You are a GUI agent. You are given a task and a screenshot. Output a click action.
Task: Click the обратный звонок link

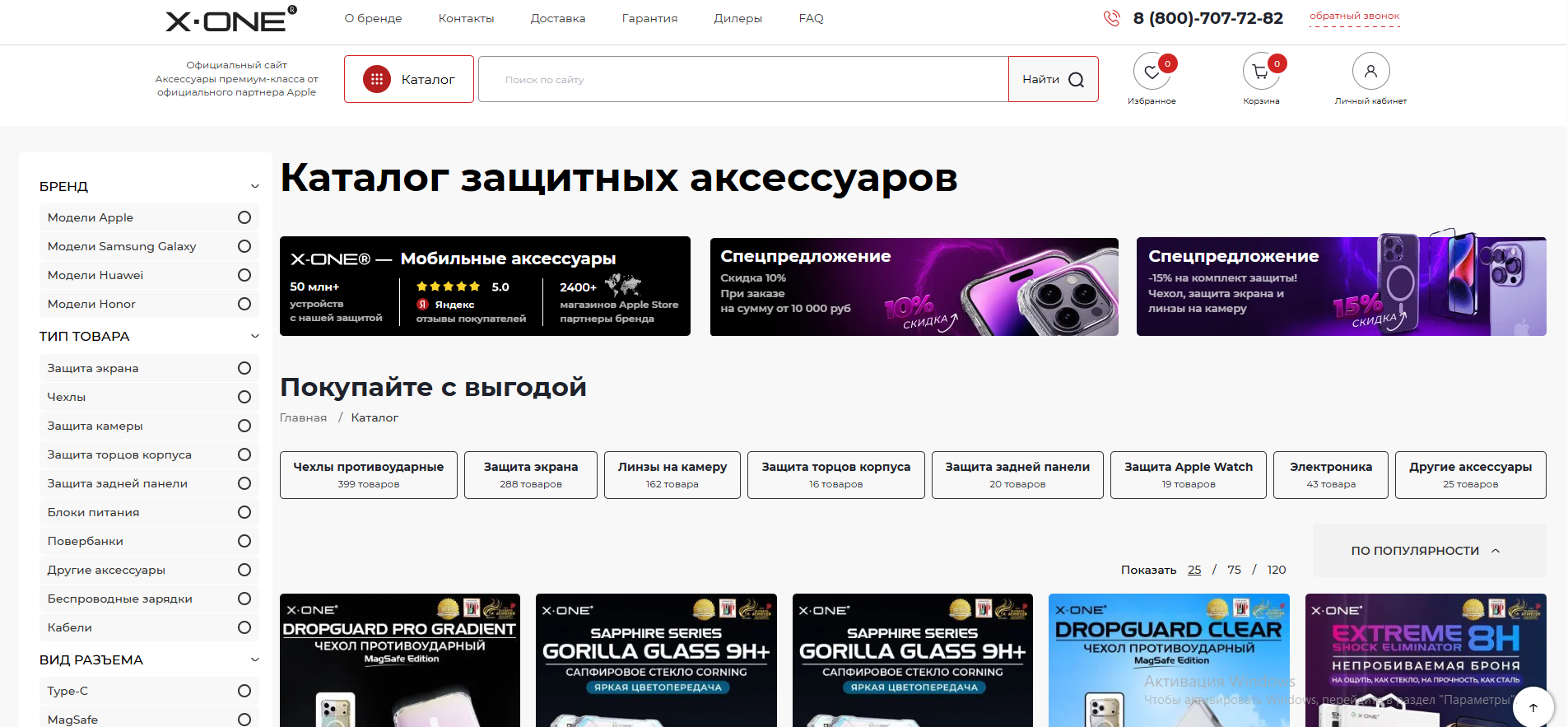pos(1354,16)
